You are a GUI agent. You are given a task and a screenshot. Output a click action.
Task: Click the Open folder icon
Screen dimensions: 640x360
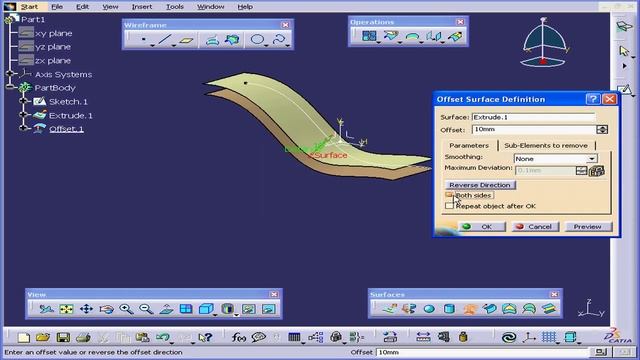(43, 337)
